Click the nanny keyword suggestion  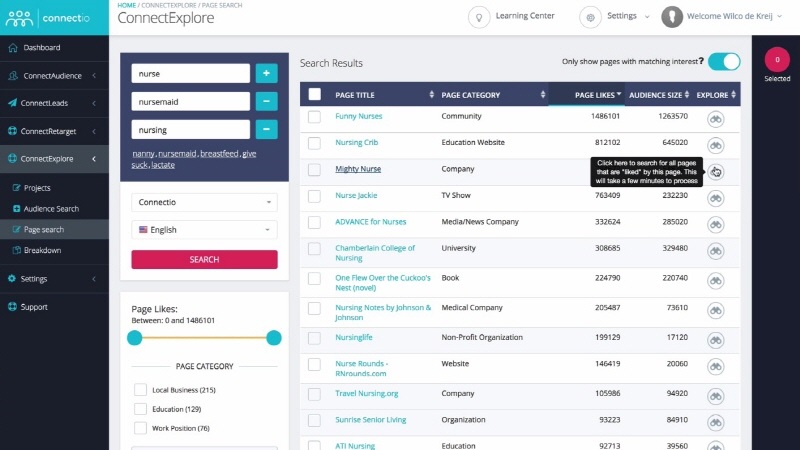point(143,154)
